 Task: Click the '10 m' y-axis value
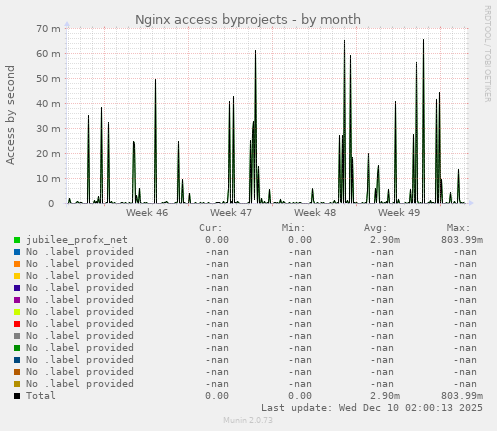click(x=48, y=179)
